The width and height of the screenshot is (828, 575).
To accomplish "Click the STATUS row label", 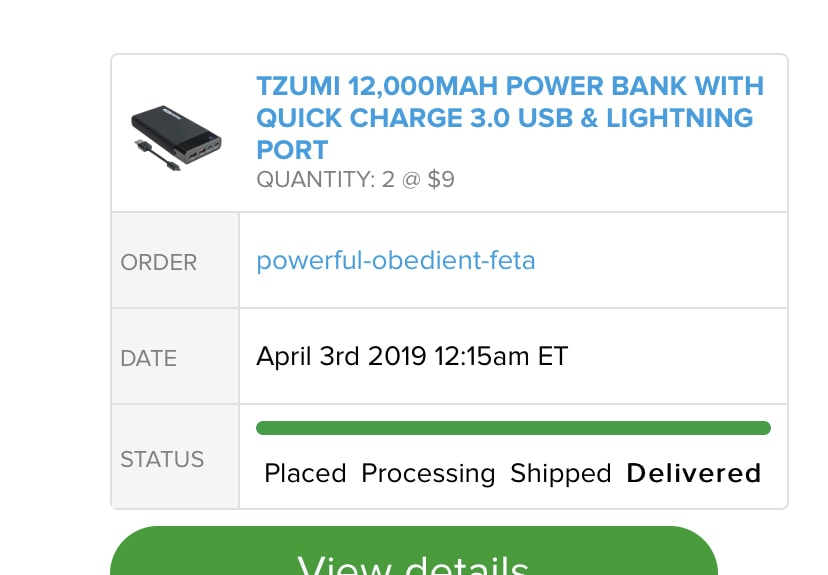I will (162, 460).
